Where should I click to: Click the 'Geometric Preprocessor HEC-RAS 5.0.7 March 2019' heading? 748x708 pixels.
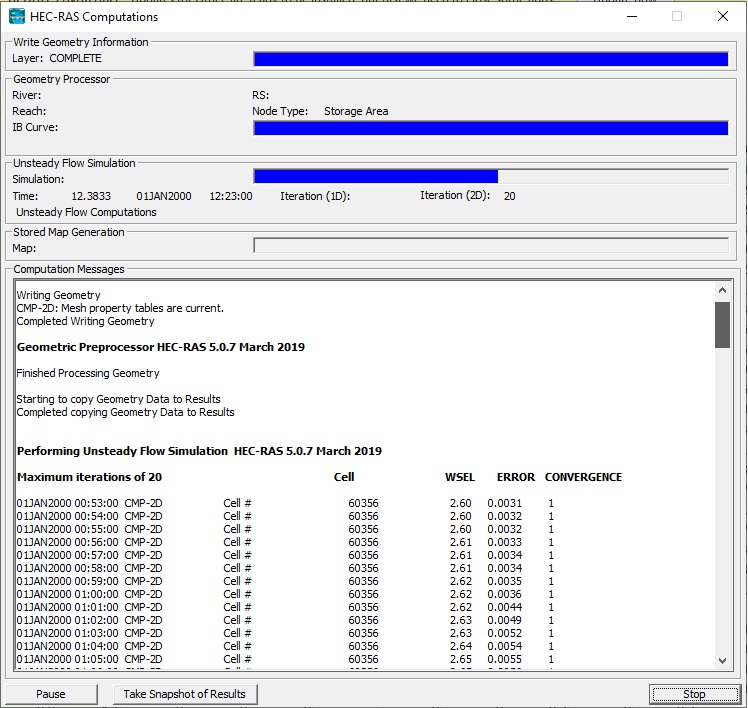[x=161, y=347]
